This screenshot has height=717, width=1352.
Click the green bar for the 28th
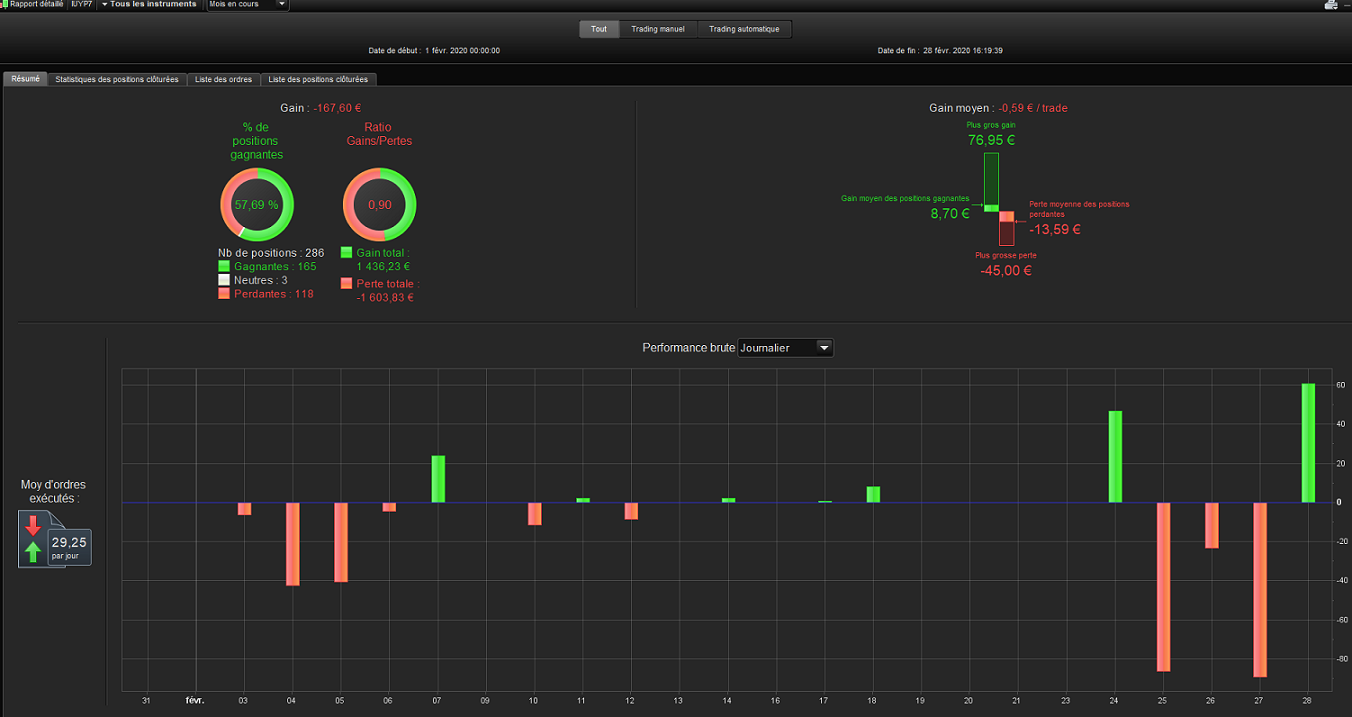tap(1308, 443)
